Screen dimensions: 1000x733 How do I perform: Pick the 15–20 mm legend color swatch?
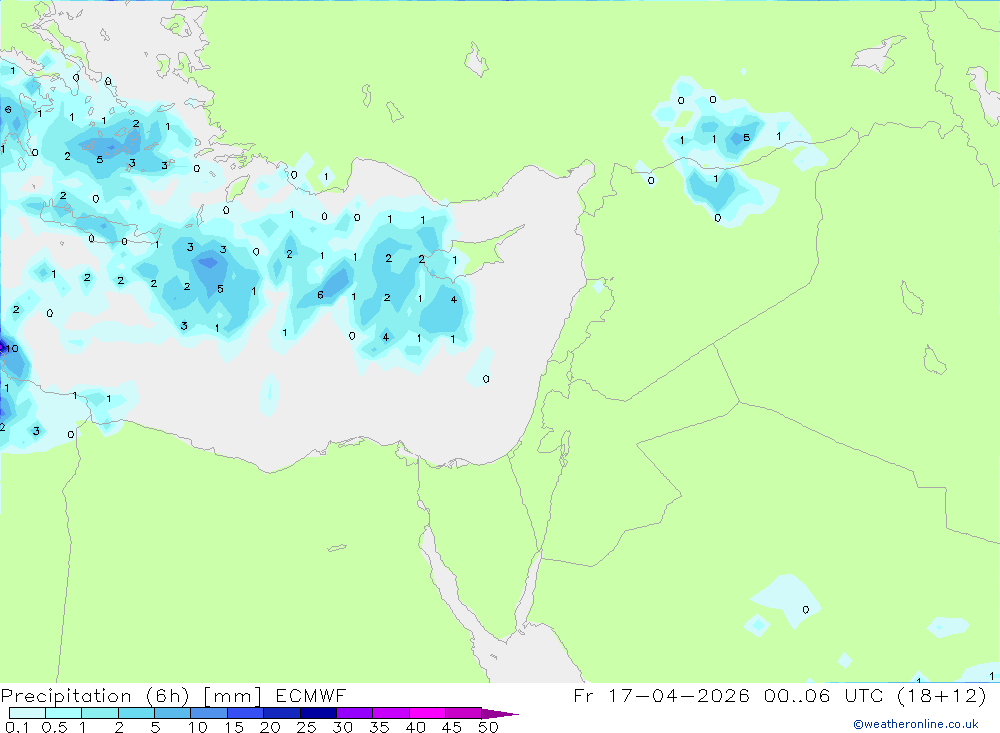[246, 713]
